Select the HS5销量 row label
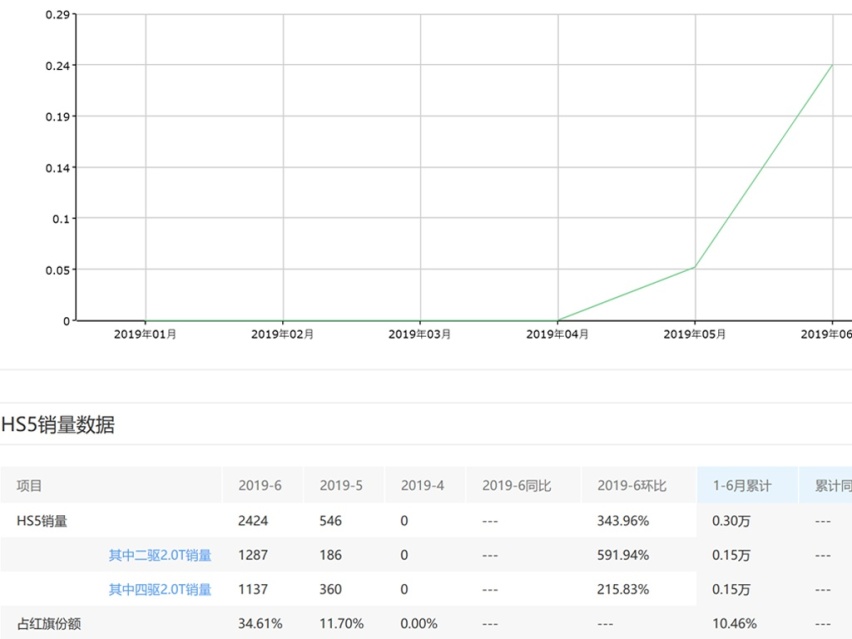The width and height of the screenshot is (852, 639). 42,521
